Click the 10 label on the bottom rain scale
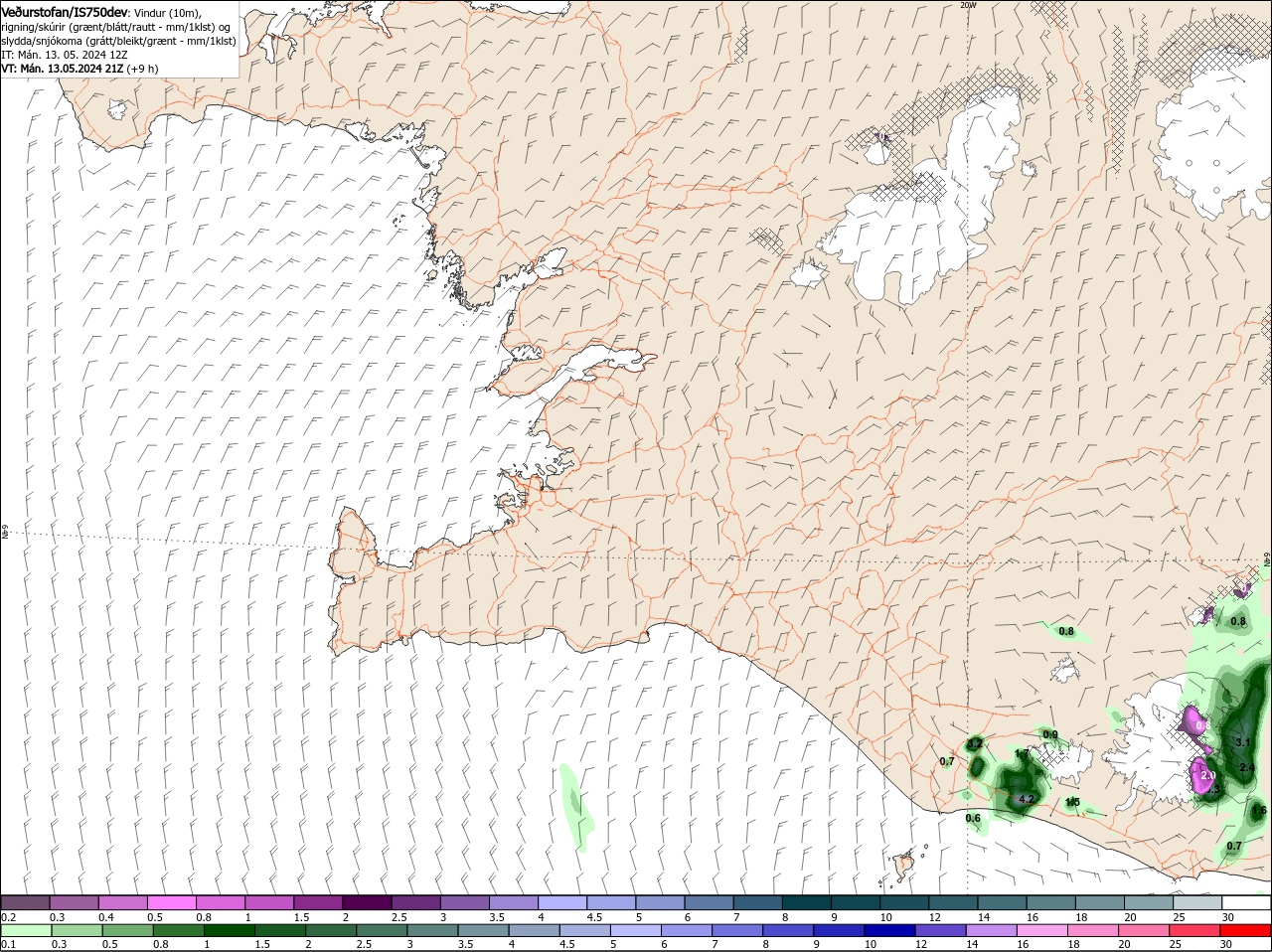This screenshot has height=952, width=1272. tap(870, 944)
